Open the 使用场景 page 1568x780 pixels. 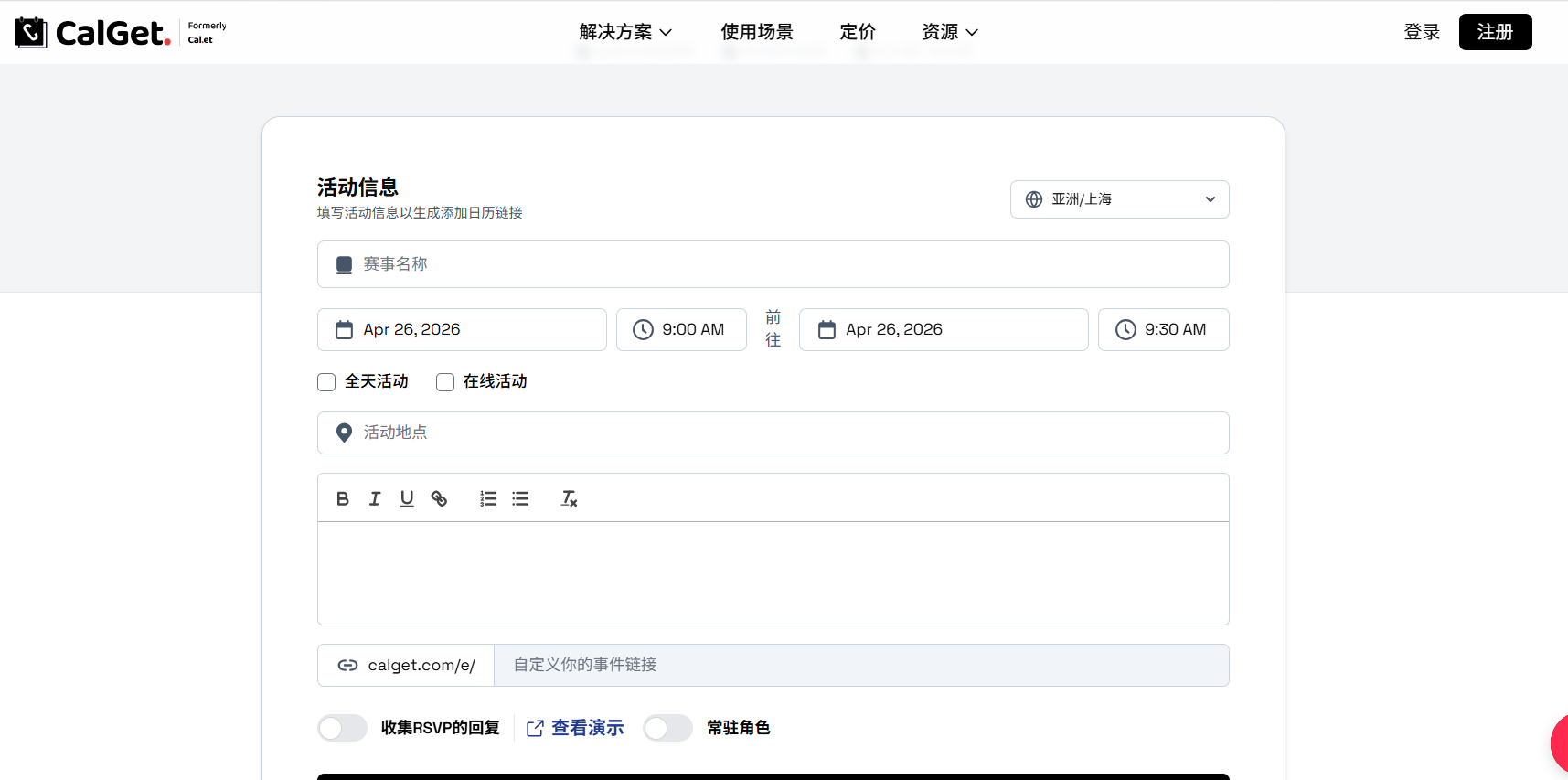pyautogui.click(x=757, y=32)
